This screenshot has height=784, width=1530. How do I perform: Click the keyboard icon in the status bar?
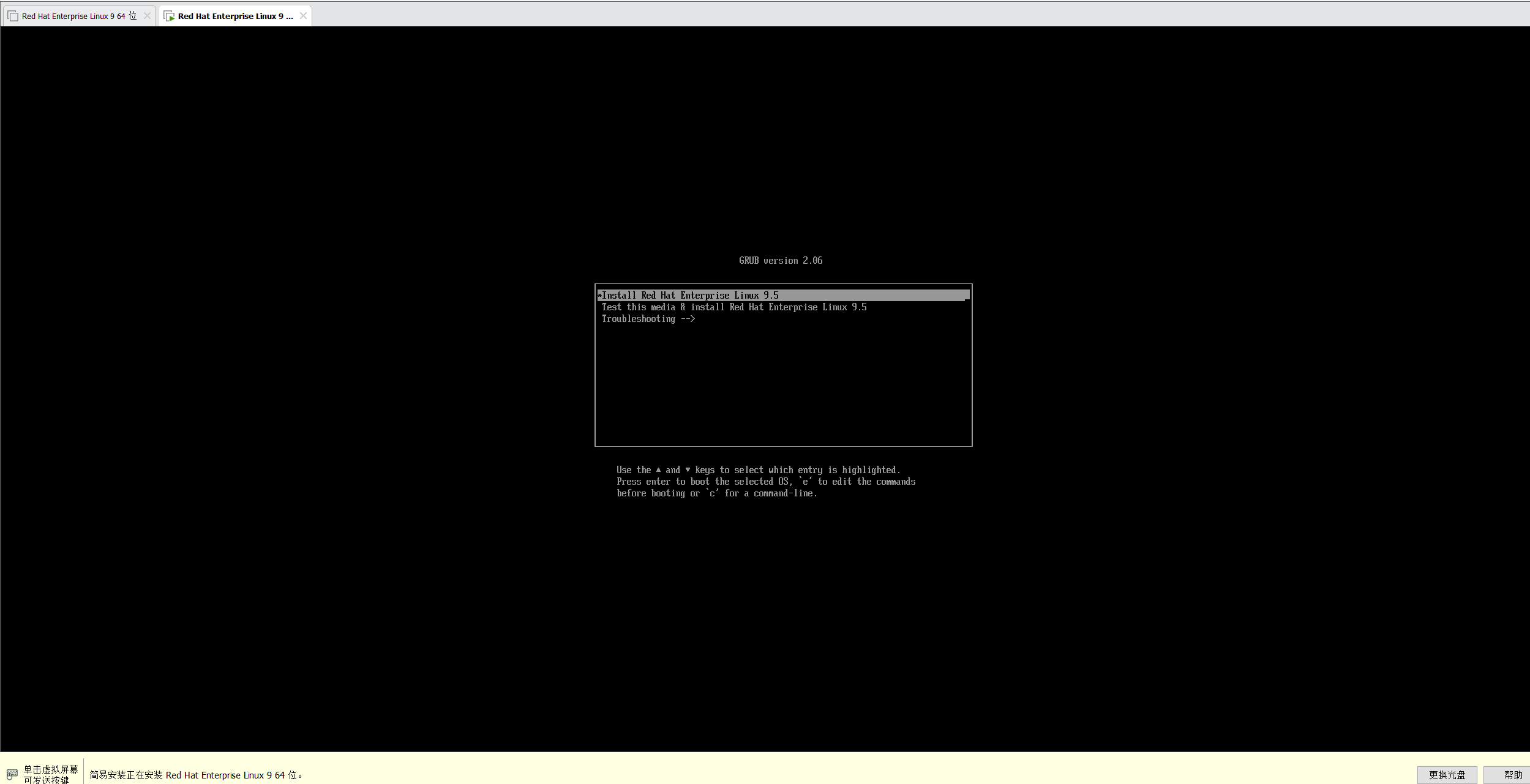point(12,774)
